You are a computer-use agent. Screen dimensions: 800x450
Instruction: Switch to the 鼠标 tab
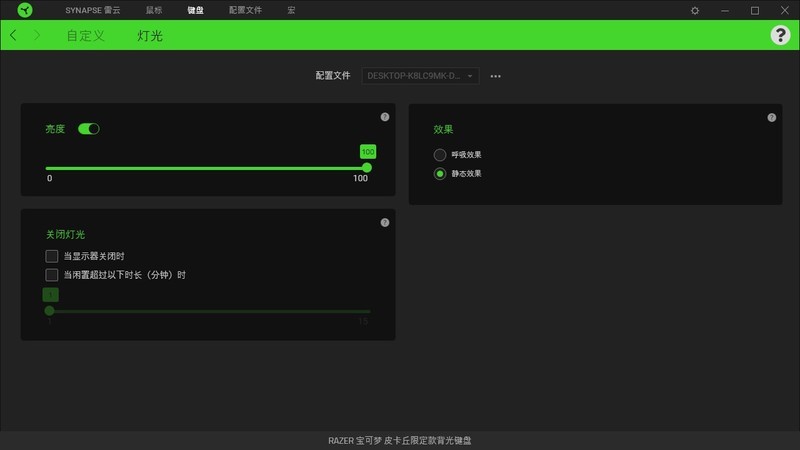[154, 10]
